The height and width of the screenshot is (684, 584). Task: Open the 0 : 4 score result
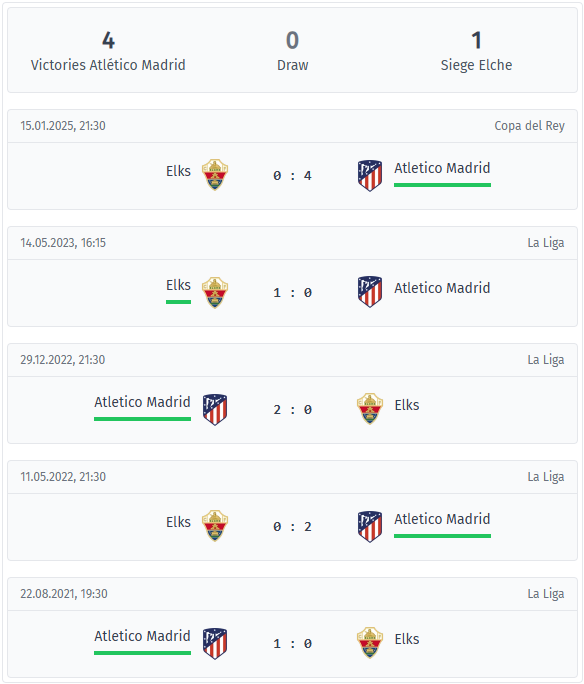292,176
